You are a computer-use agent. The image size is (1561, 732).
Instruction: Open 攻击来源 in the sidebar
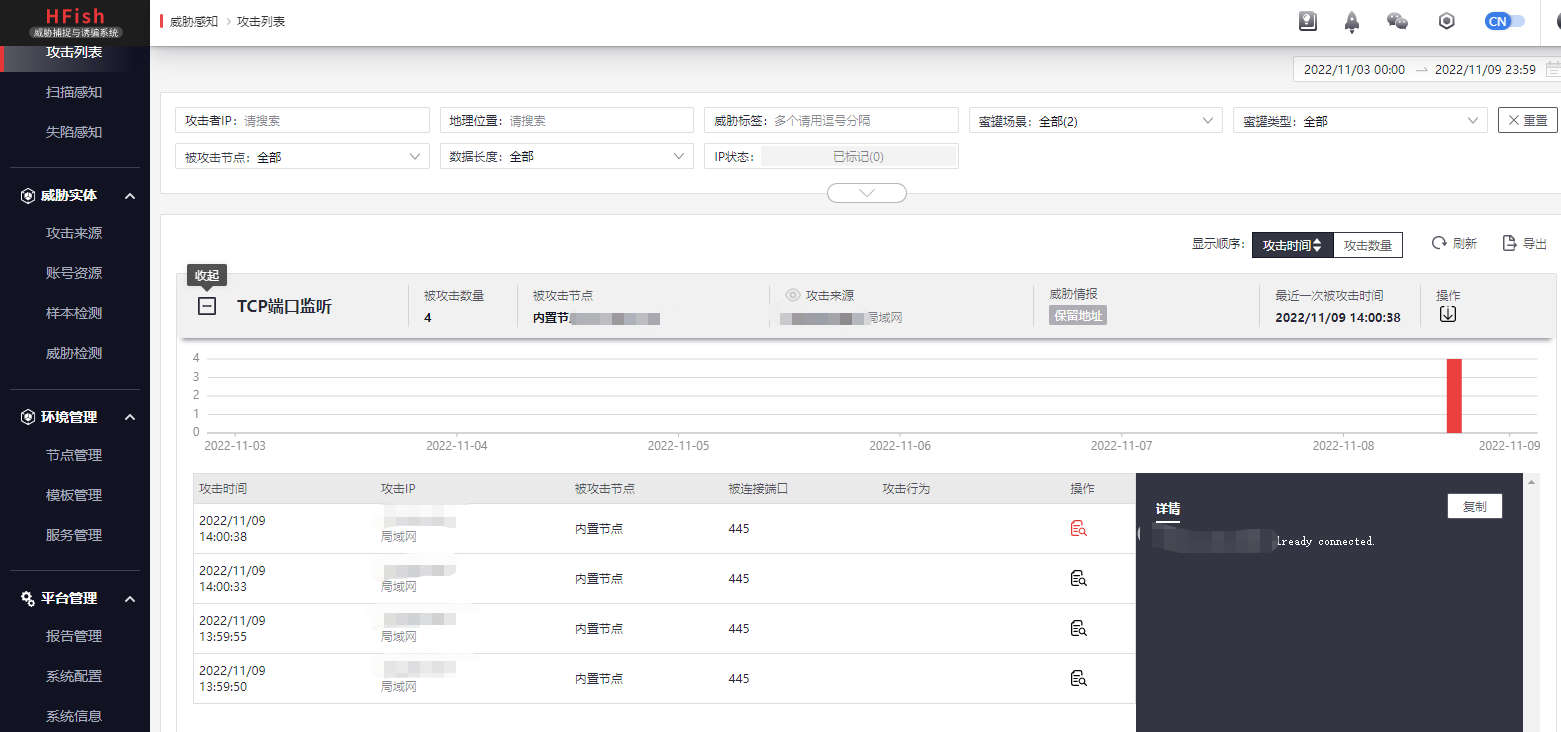[x=74, y=233]
